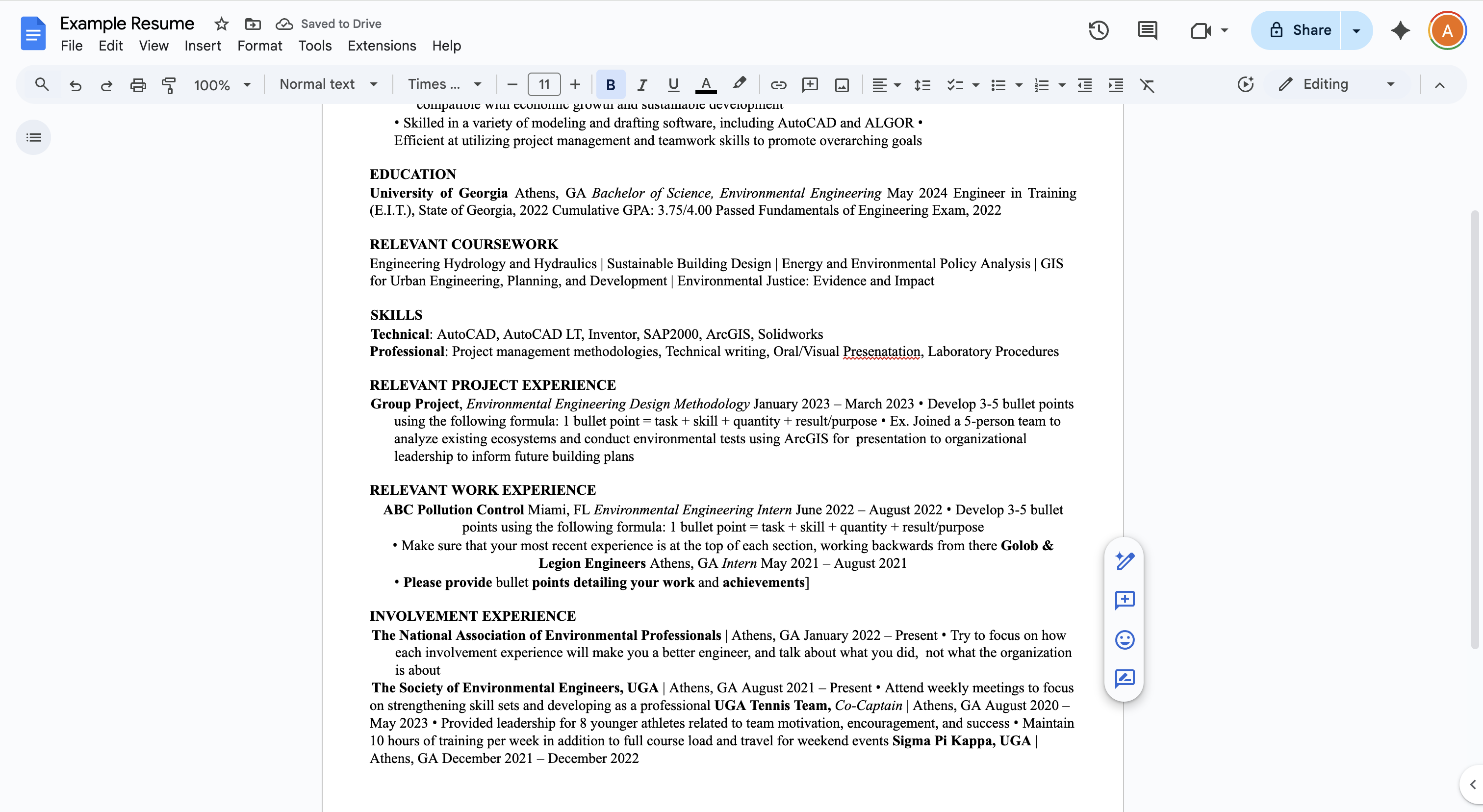
Task: Open version history clock icon
Action: tap(1099, 30)
